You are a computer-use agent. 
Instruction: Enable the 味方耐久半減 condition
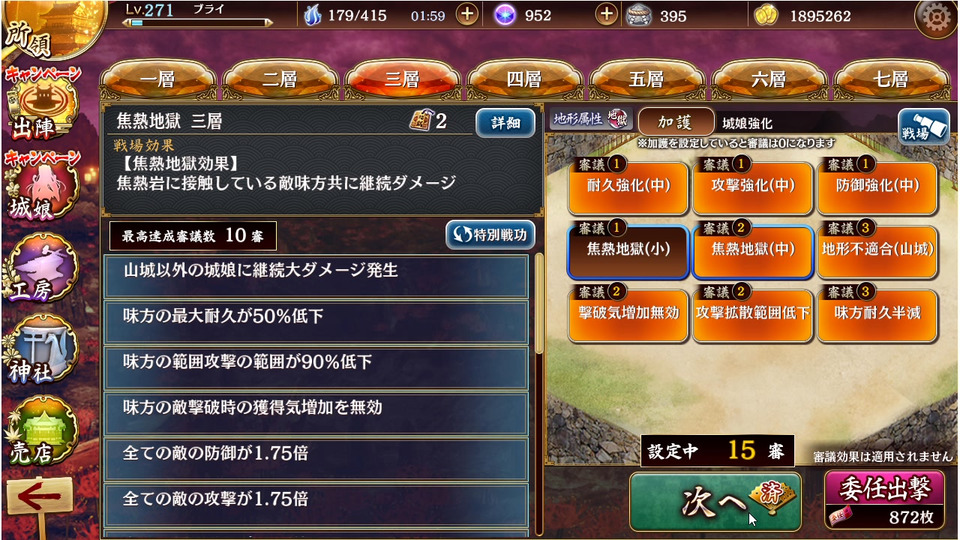tap(877, 314)
